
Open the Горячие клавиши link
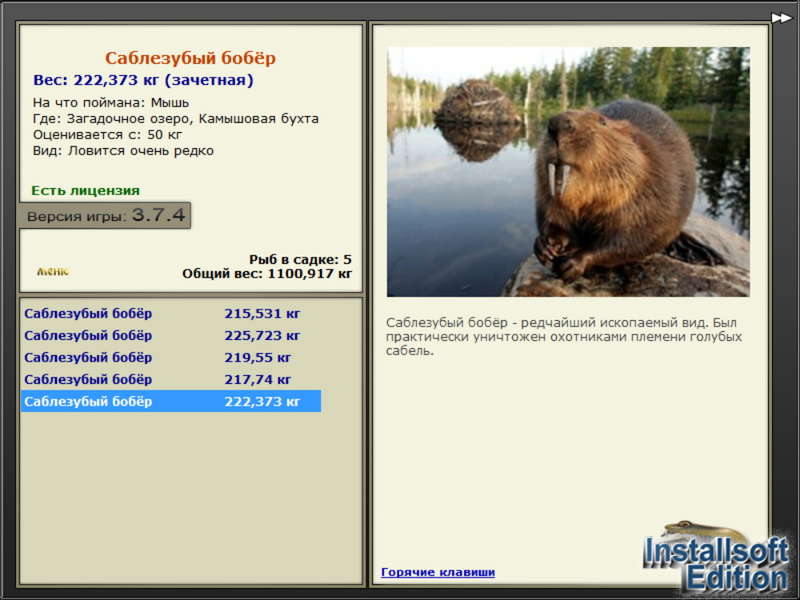pyautogui.click(x=438, y=572)
